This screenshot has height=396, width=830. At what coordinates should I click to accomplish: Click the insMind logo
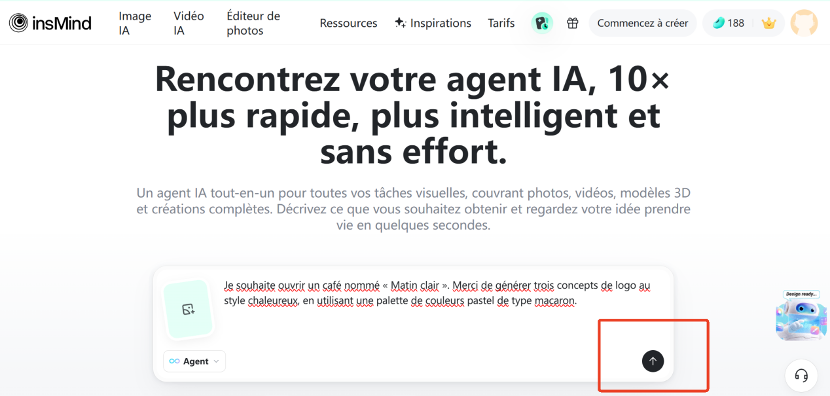click(50, 23)
